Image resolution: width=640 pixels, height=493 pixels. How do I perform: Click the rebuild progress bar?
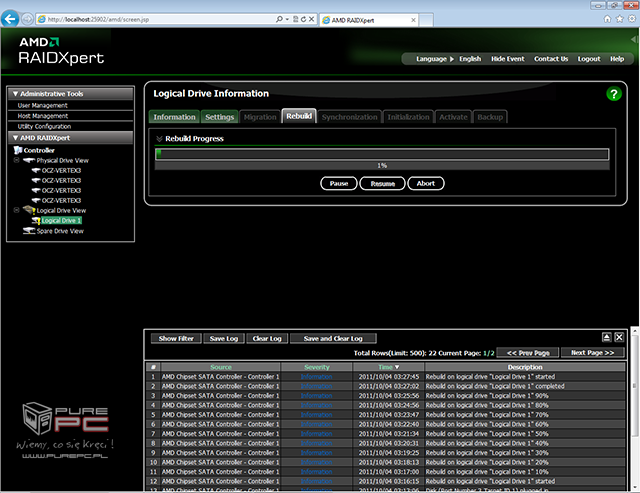coord(382,154)
